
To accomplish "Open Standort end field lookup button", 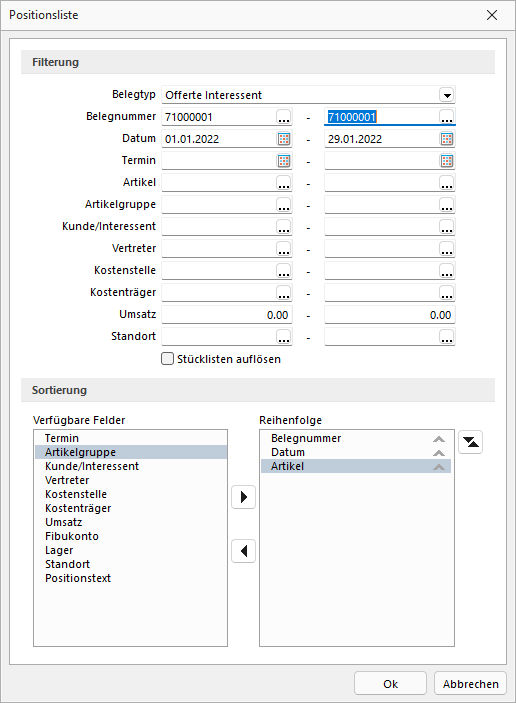I will (447, 337).
